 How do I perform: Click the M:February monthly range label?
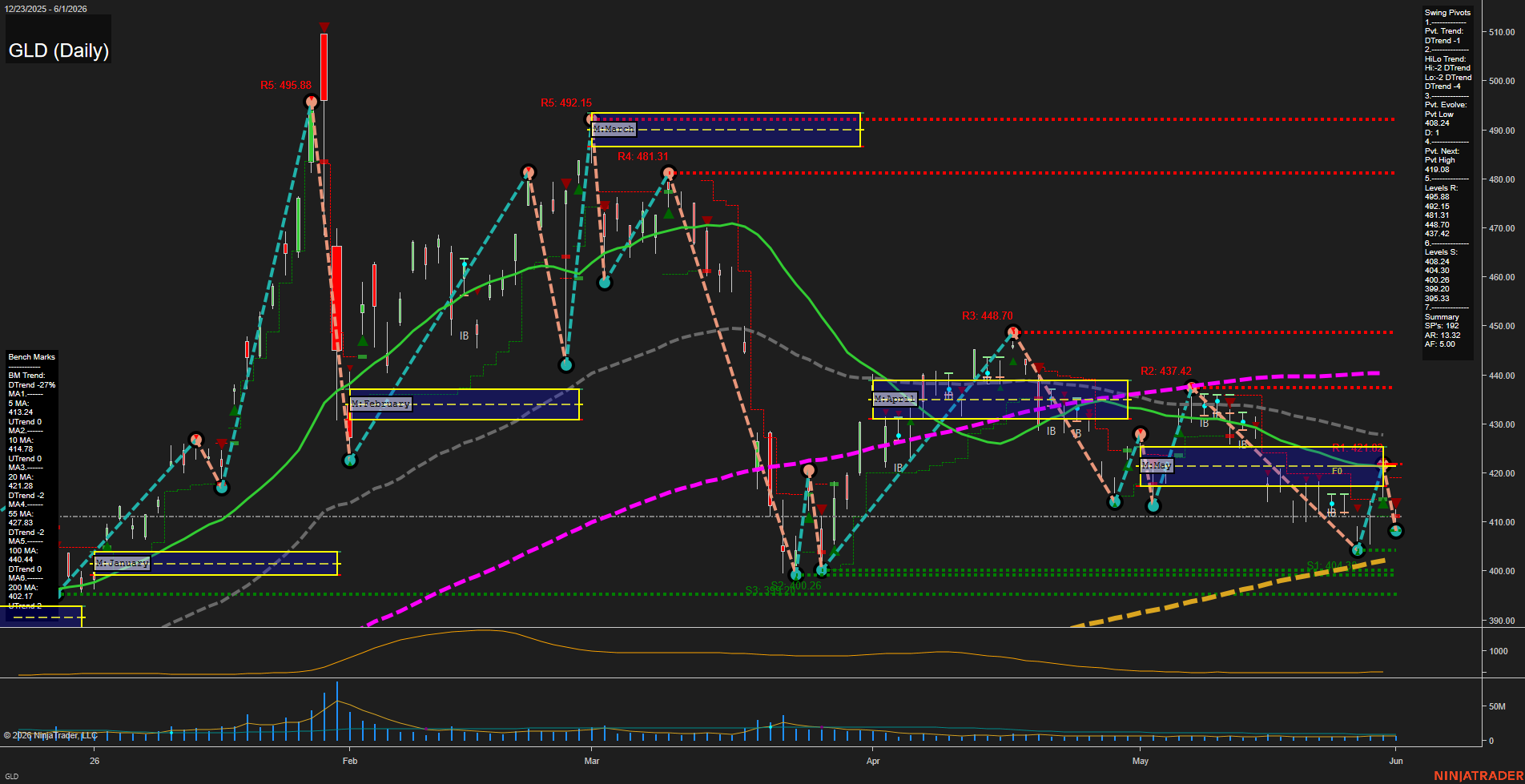pos(381,404)
